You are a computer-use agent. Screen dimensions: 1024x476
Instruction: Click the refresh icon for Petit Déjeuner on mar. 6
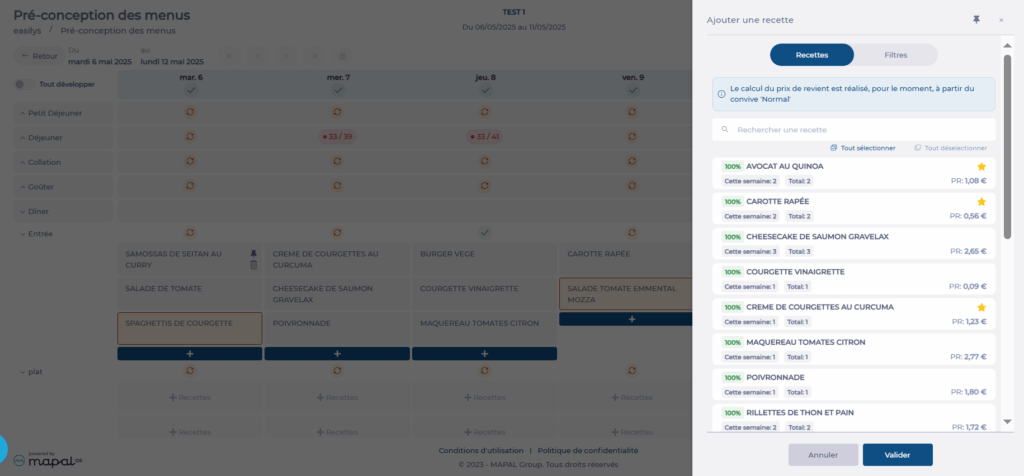[x=190, y=113]
